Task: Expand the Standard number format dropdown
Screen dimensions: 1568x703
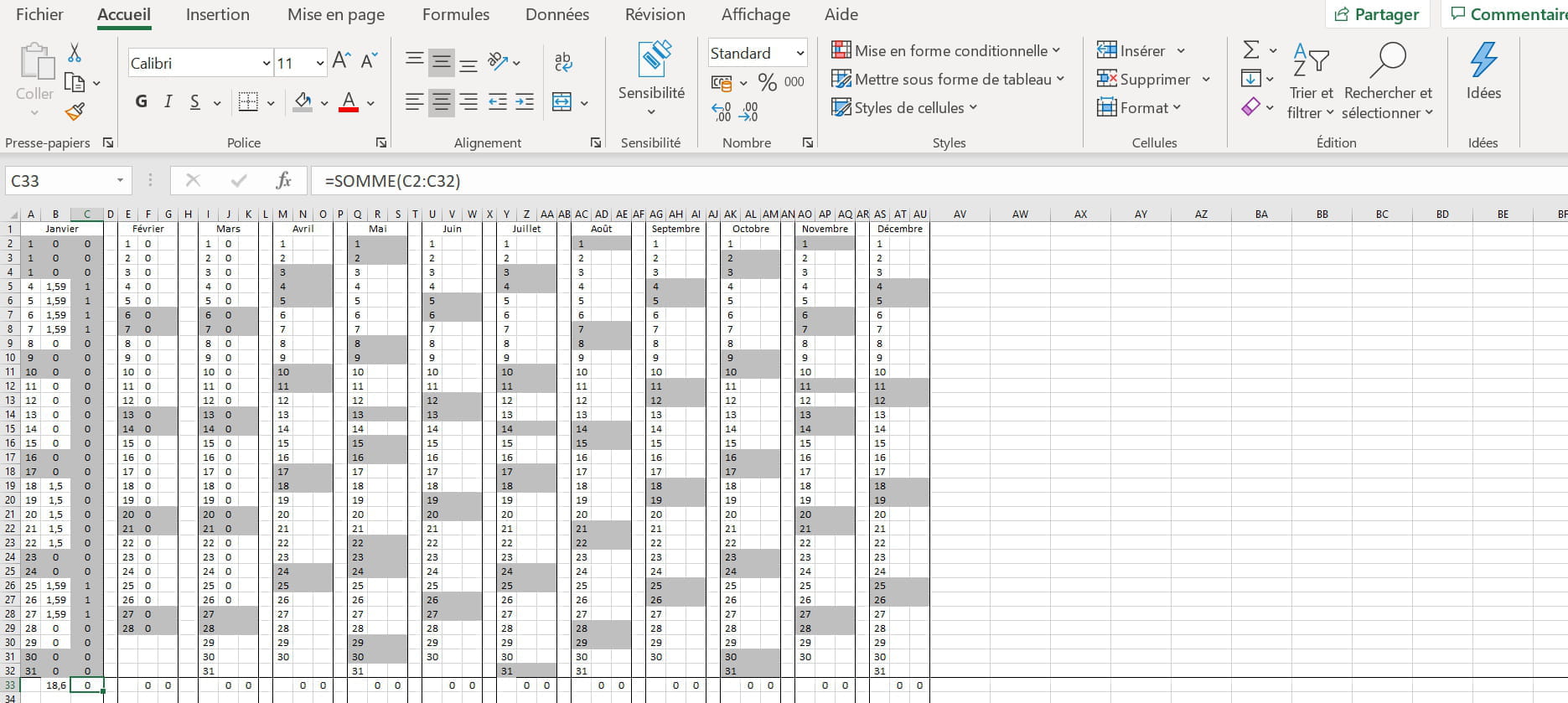Action: tap(800, 54)
